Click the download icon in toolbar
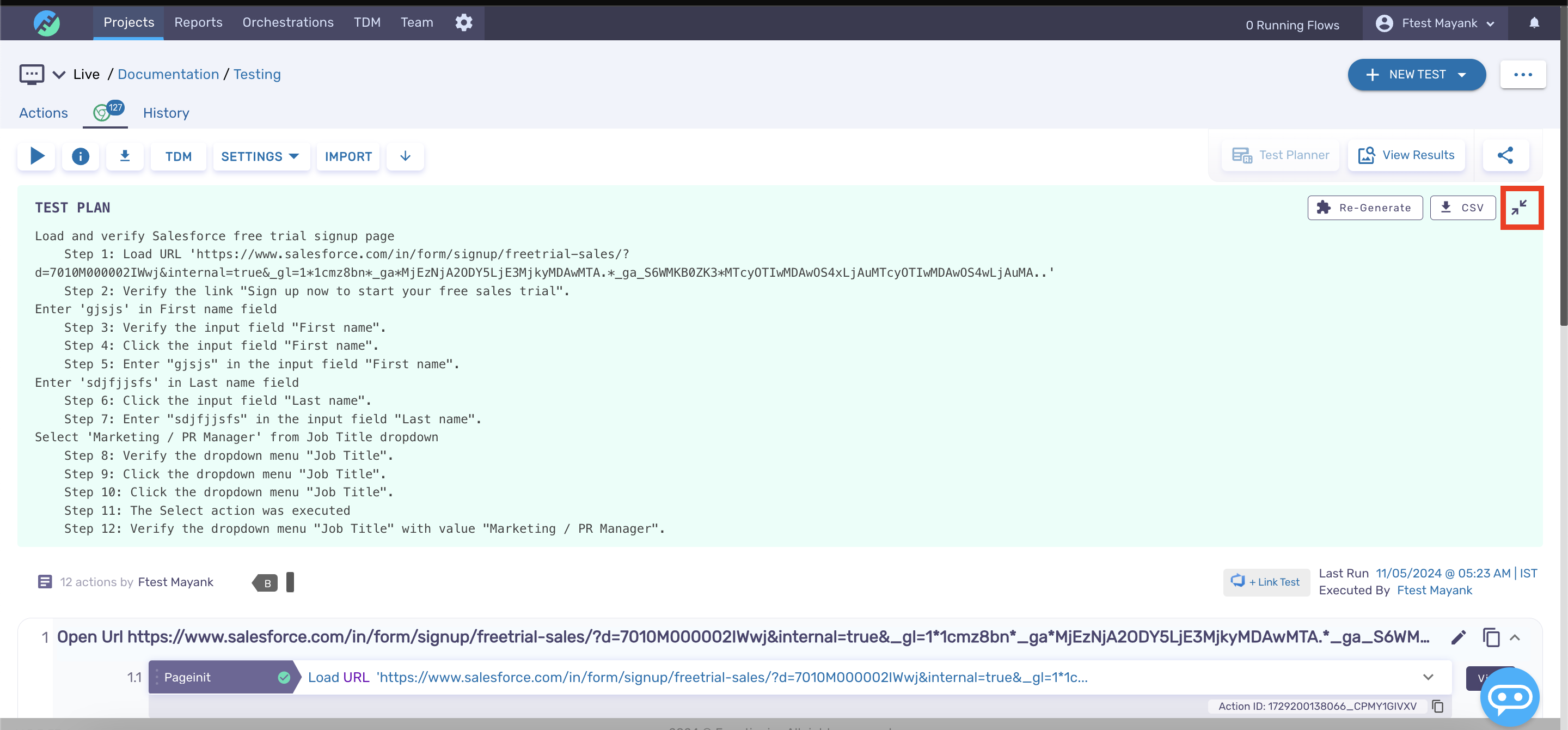Image resolution: width=1568 pixels, height=730 pixels. click(125, 156)
